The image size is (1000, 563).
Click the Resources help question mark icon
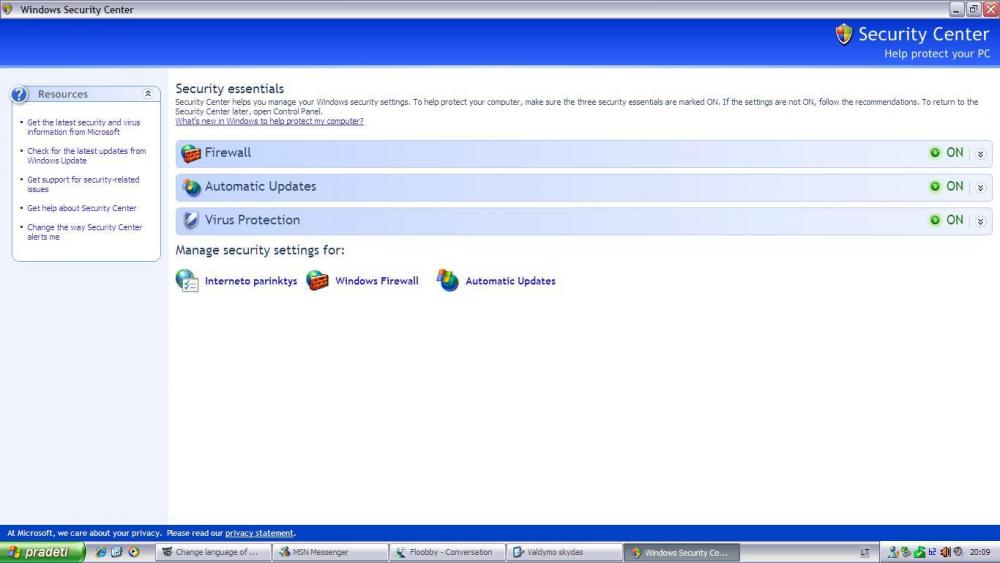pos(21,94)
